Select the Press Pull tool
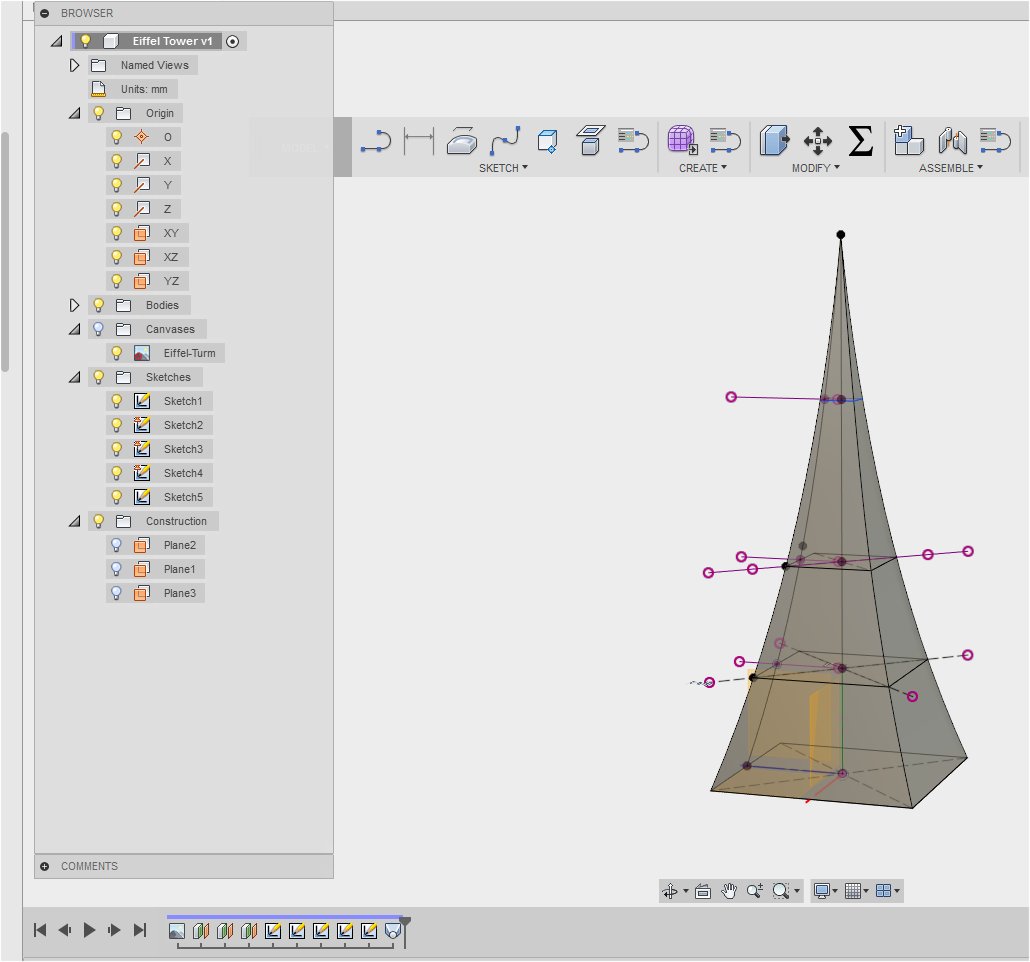This screenshot has width=1030, height=962. [x=774, y=141]
